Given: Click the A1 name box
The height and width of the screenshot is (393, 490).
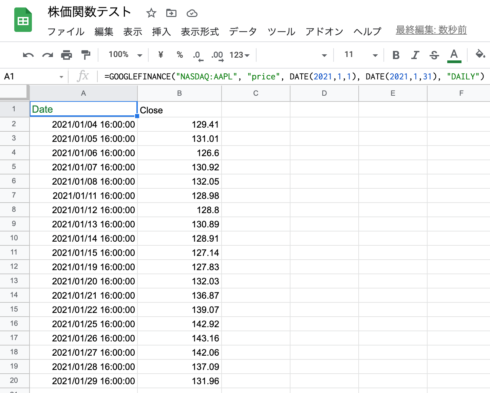Looking at the screenshot, I should point(30,77).
